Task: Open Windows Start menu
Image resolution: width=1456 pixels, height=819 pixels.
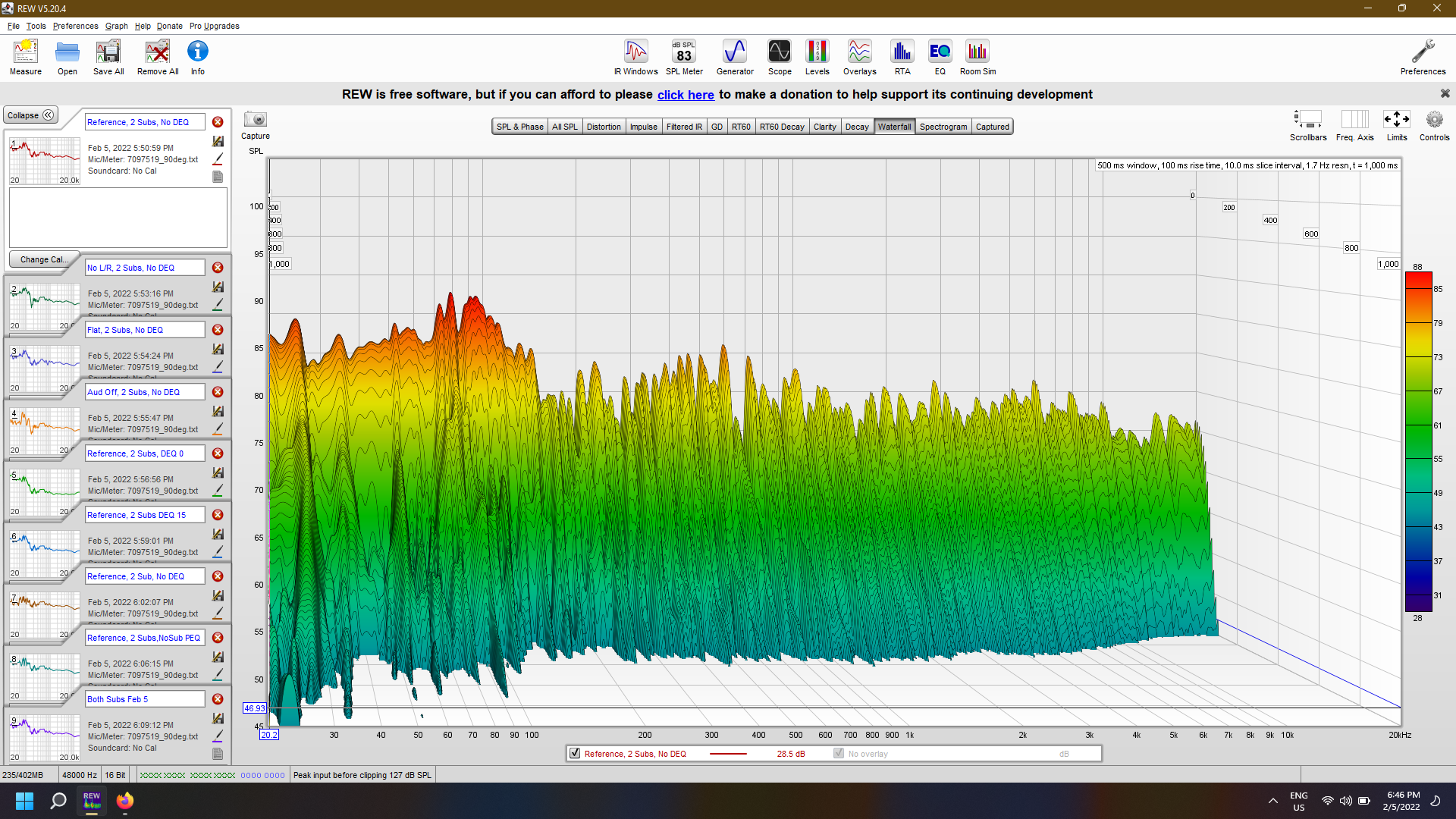Action: 24,801
